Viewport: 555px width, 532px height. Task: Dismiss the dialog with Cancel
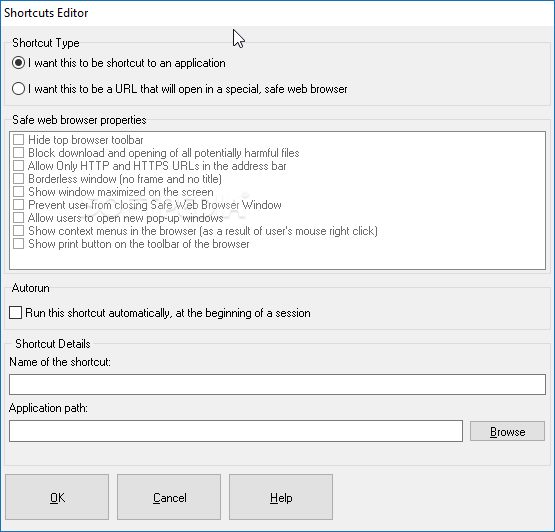[169, 497]
